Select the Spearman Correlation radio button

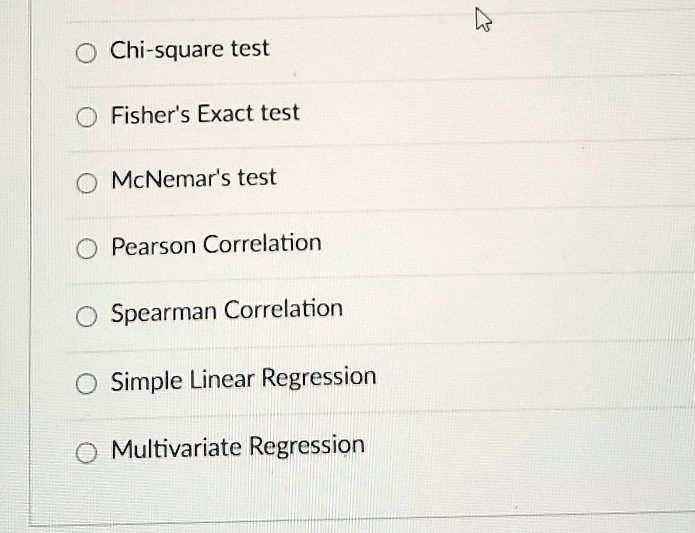click(x=86, y=316)
